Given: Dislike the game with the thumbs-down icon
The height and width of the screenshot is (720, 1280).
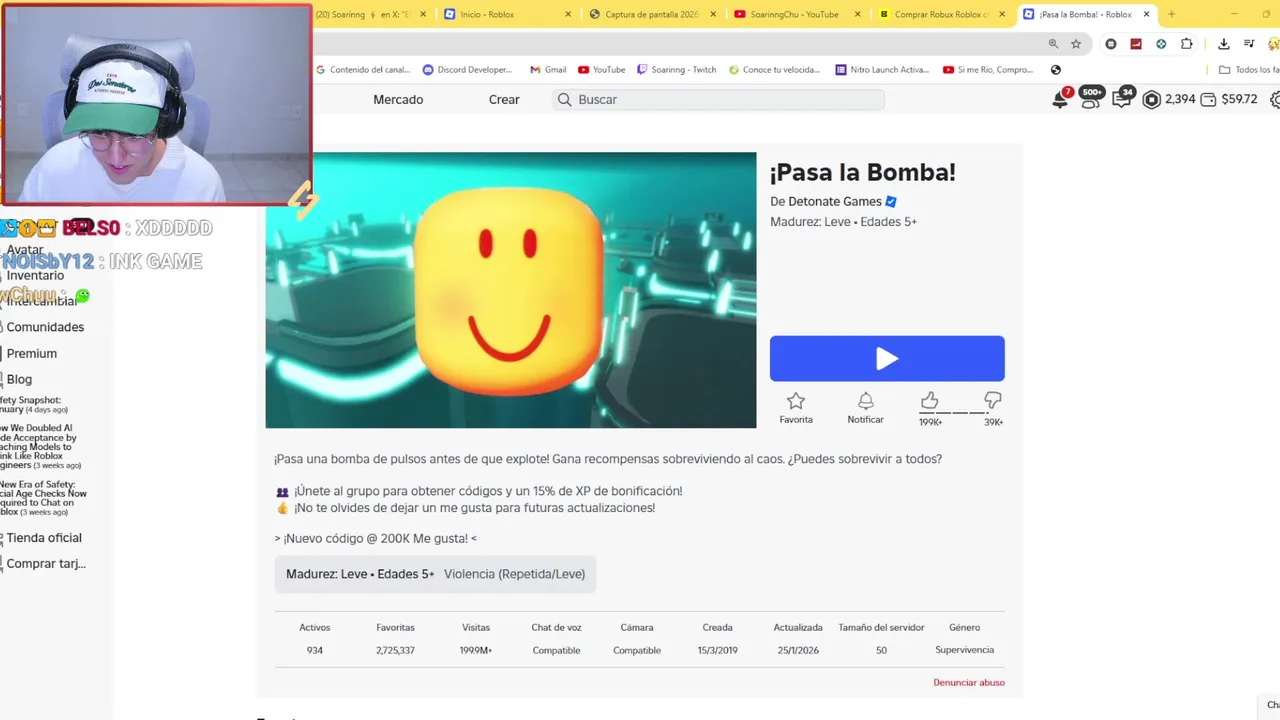Looking at the screenshot, I should pyautogui.click(x=993, y=401).
